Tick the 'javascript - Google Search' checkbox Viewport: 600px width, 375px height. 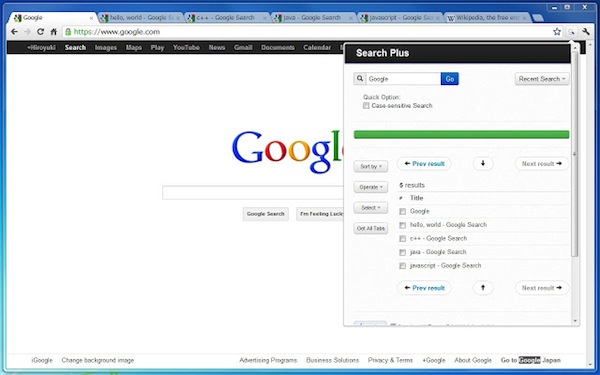click(402, 266)
